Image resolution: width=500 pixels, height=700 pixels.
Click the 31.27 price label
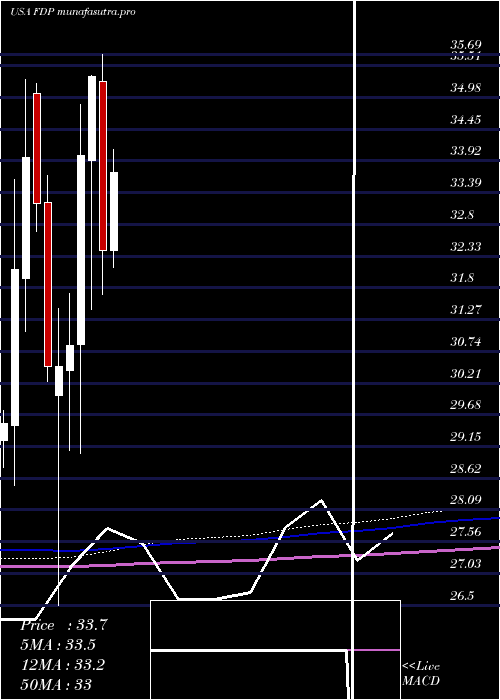(466, 309)
